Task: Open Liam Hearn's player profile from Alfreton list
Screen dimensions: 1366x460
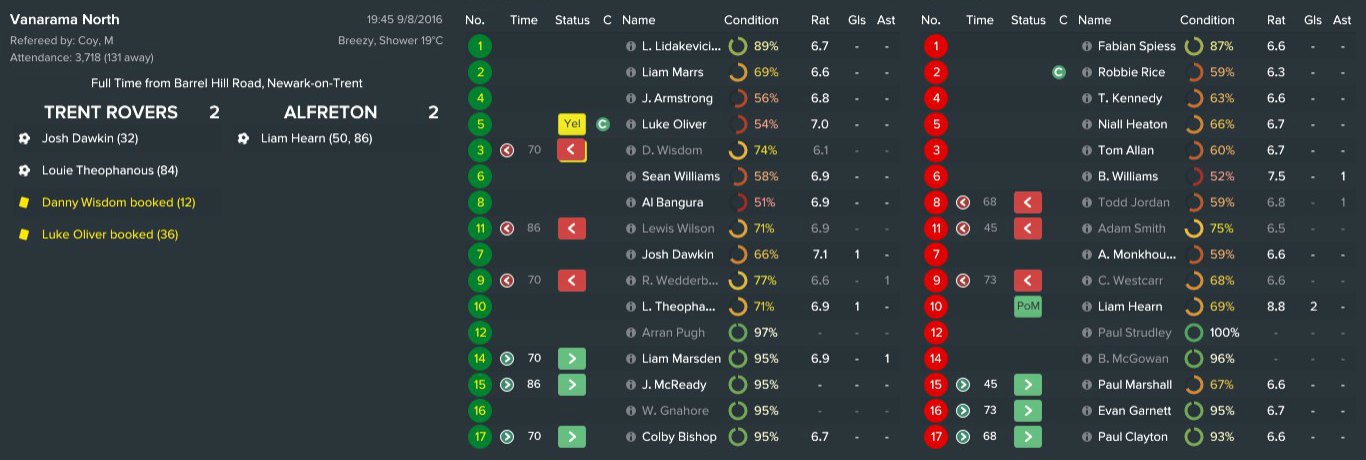Action: tap(1132, 306)
